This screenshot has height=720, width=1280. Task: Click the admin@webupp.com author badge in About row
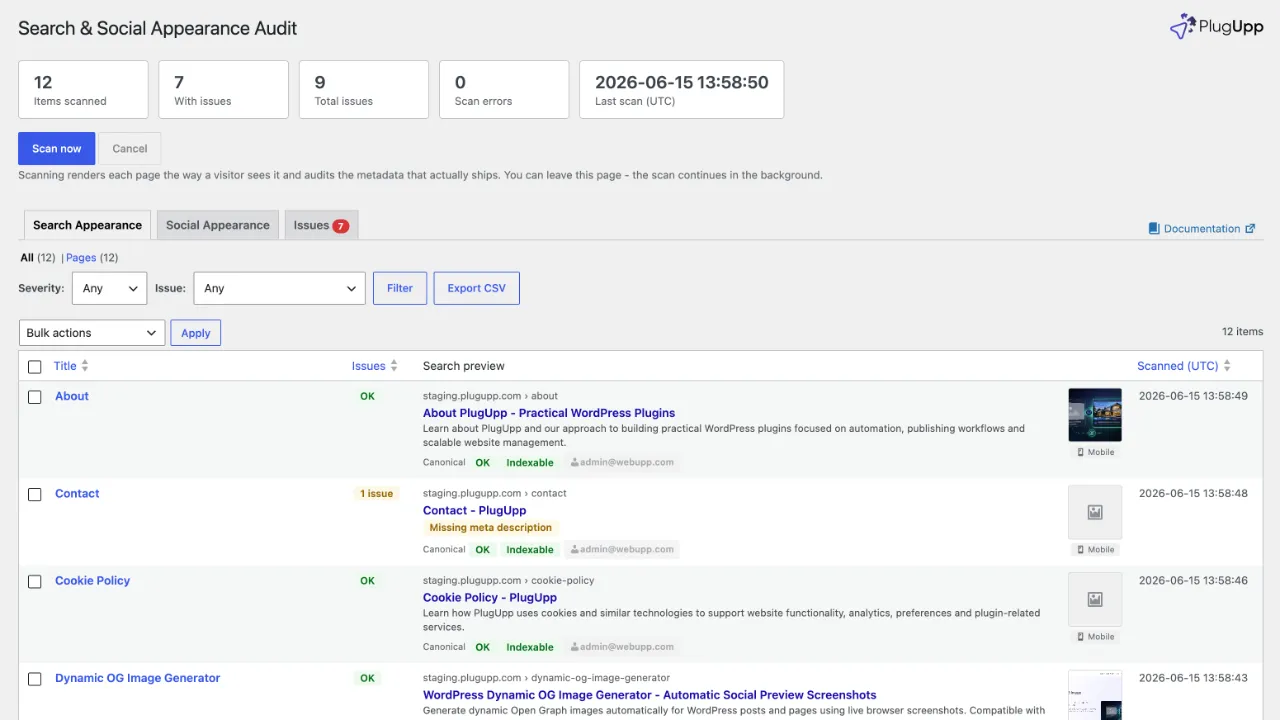click(x=621, y=462)
